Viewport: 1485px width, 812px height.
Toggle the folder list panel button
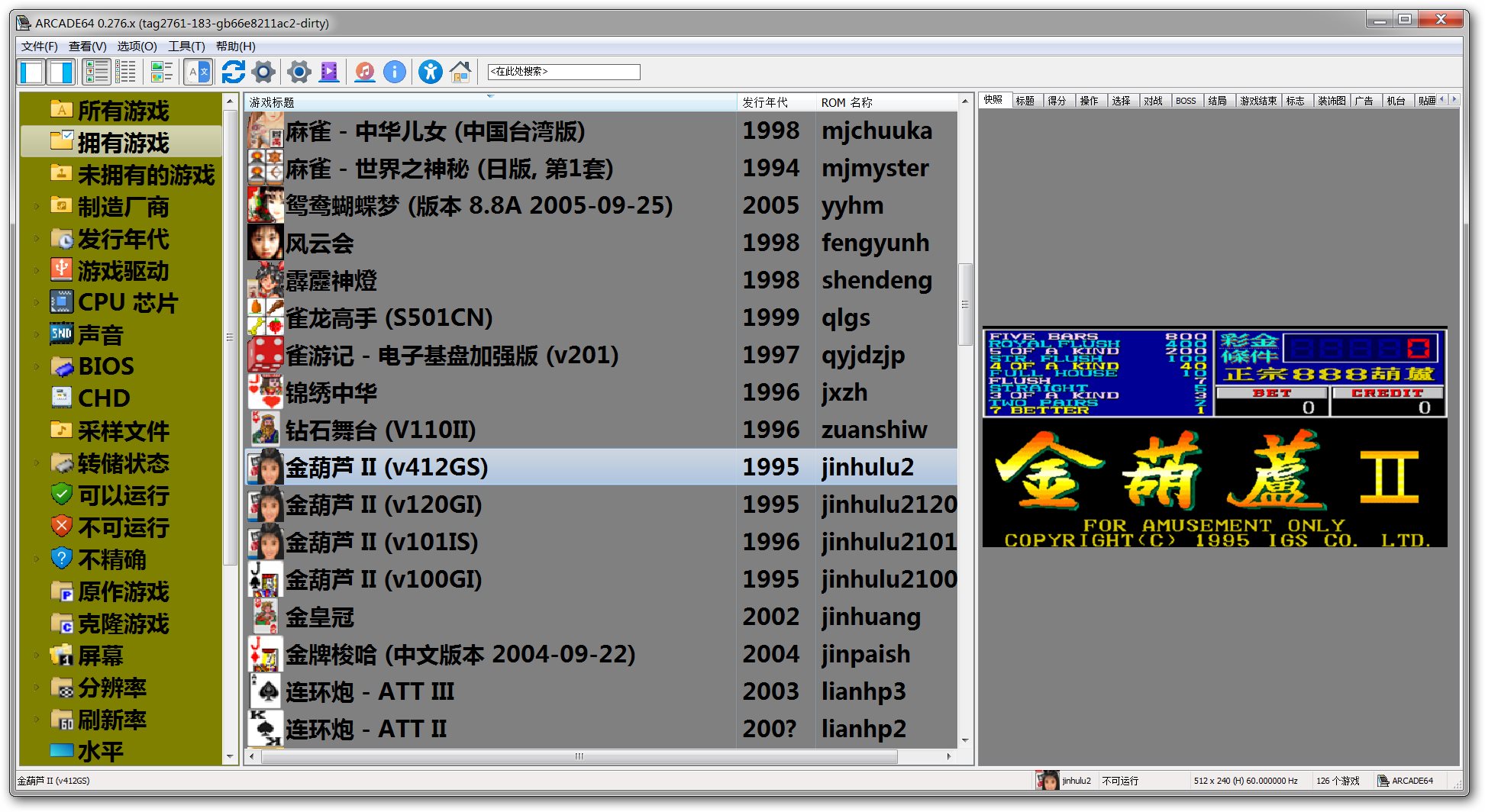(31, 72)
